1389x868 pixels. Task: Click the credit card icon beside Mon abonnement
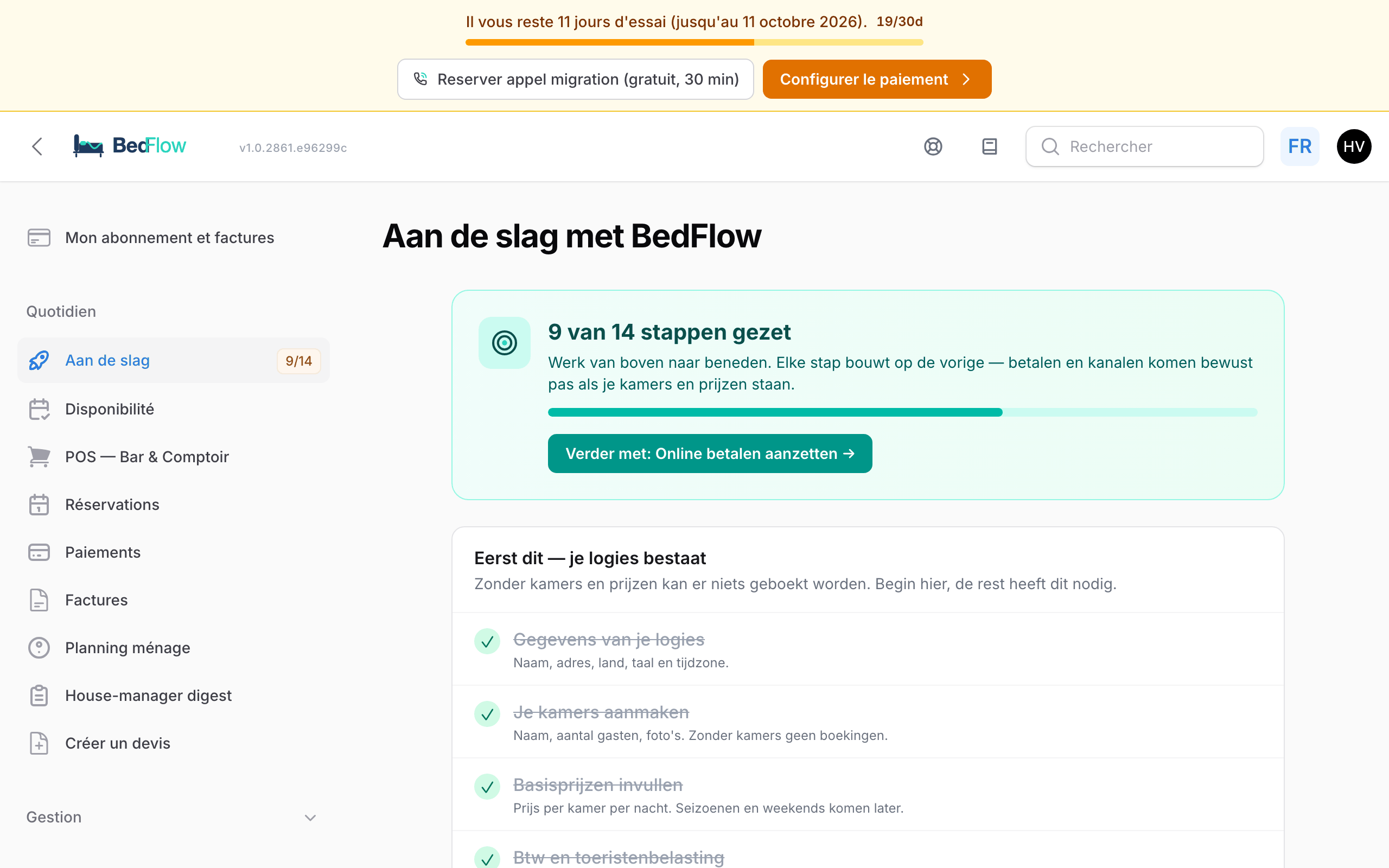click(39, 238)
